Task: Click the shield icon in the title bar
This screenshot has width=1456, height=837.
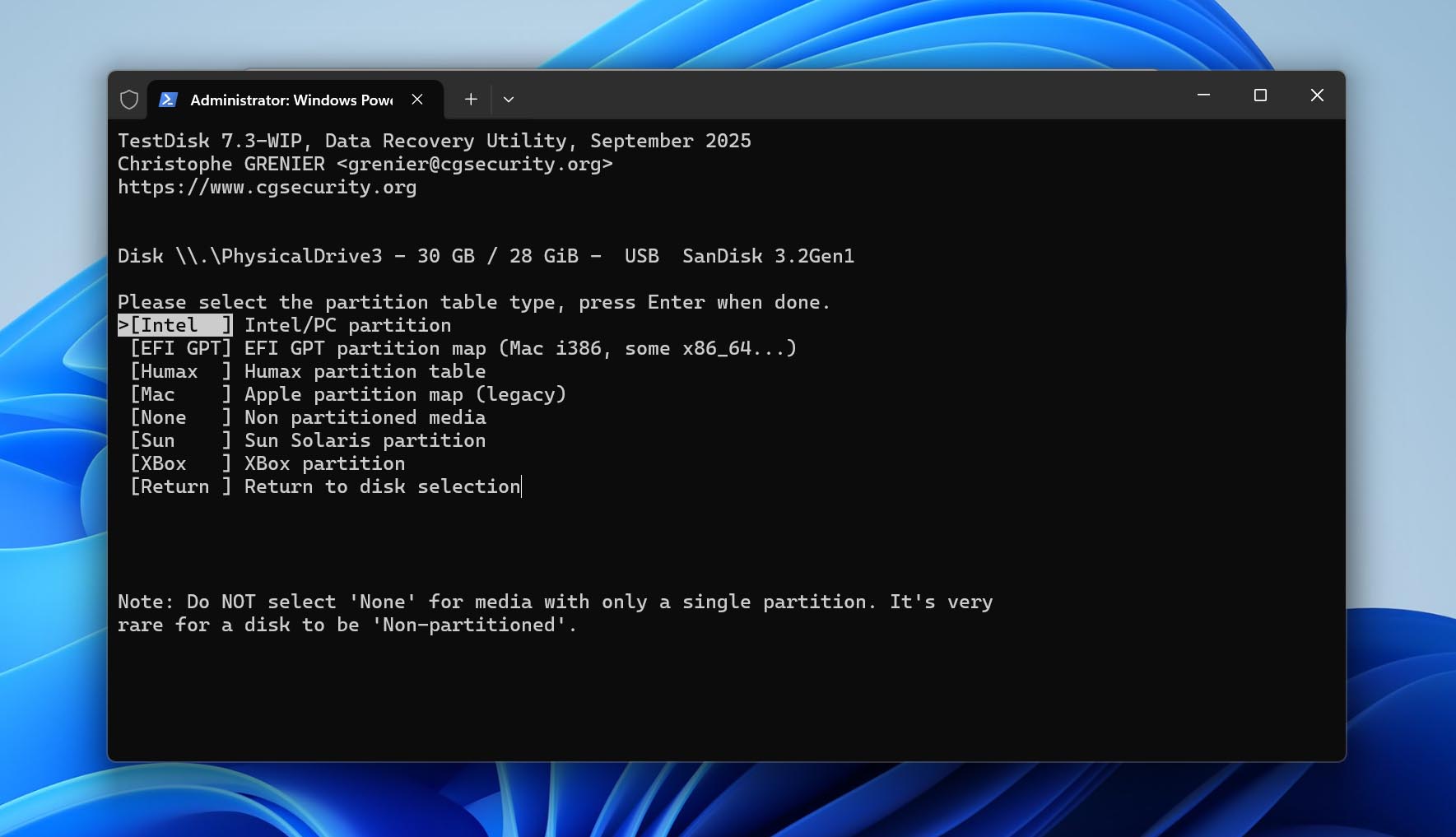Action: [x=129, y=100]
